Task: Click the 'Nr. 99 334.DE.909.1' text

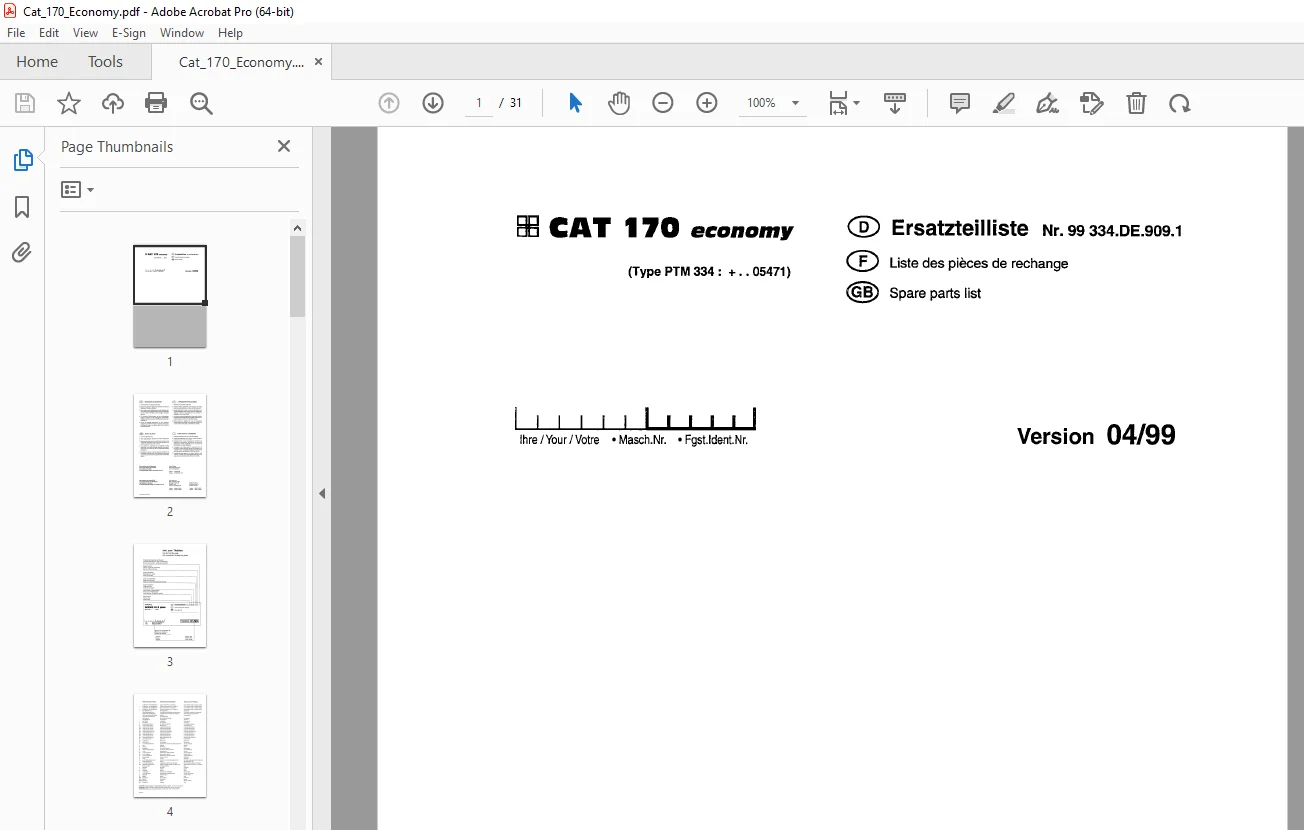Action: click(x=1112, y=231)
